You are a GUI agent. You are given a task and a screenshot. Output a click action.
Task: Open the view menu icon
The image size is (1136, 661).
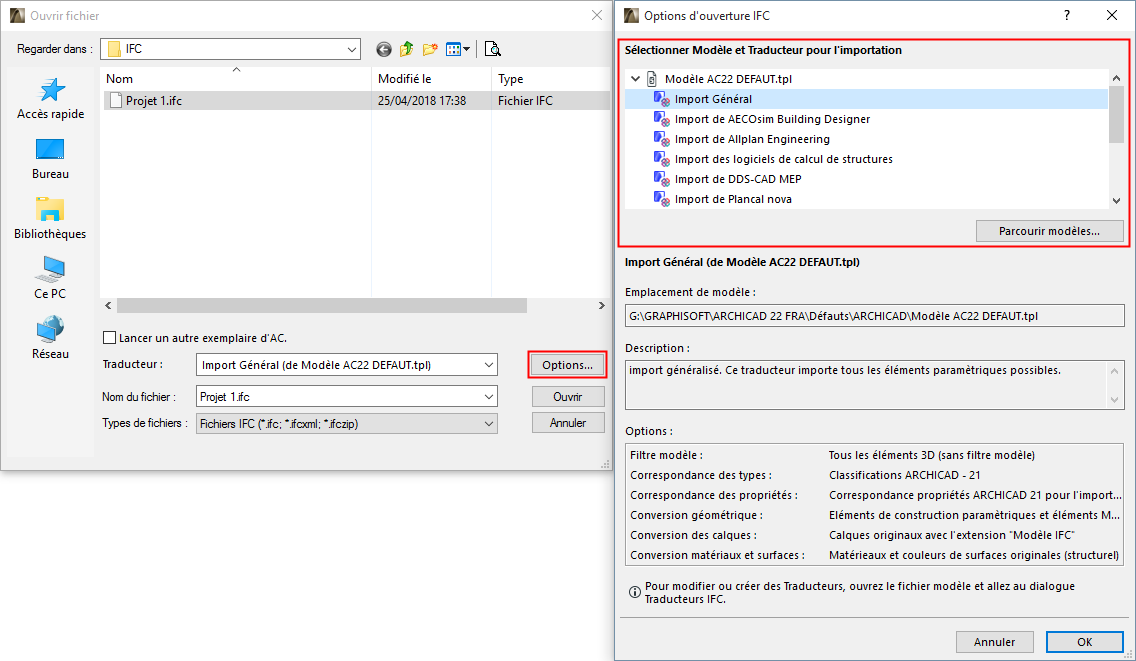(458, 49)
